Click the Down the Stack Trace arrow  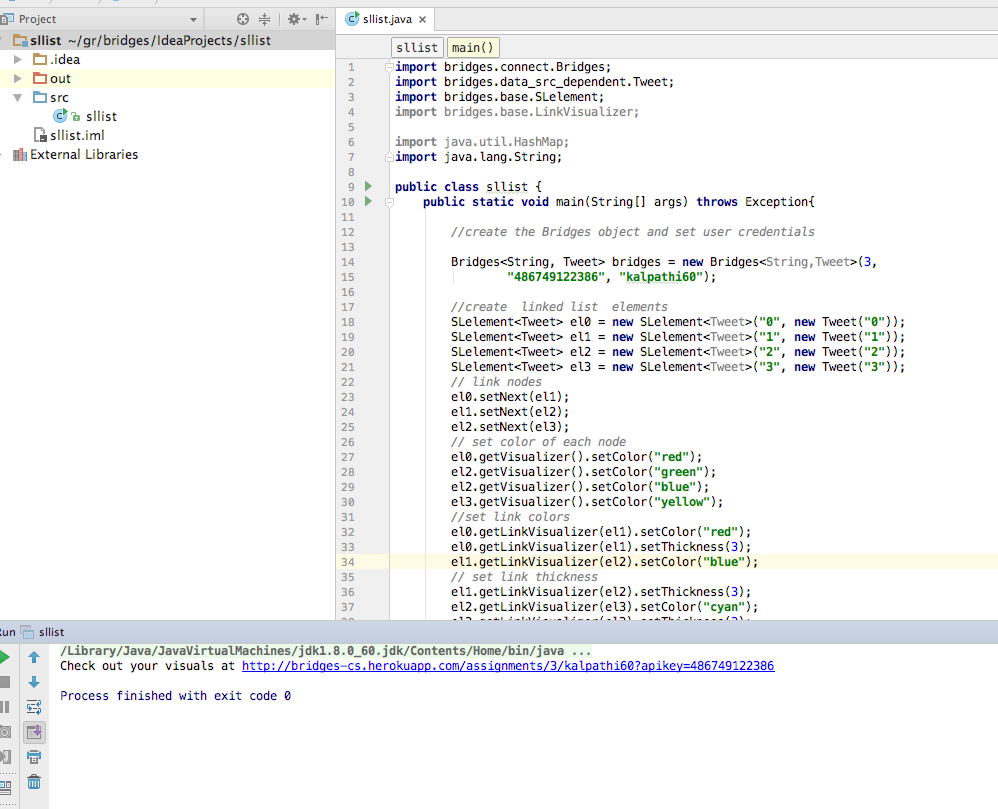coord(34,682)
